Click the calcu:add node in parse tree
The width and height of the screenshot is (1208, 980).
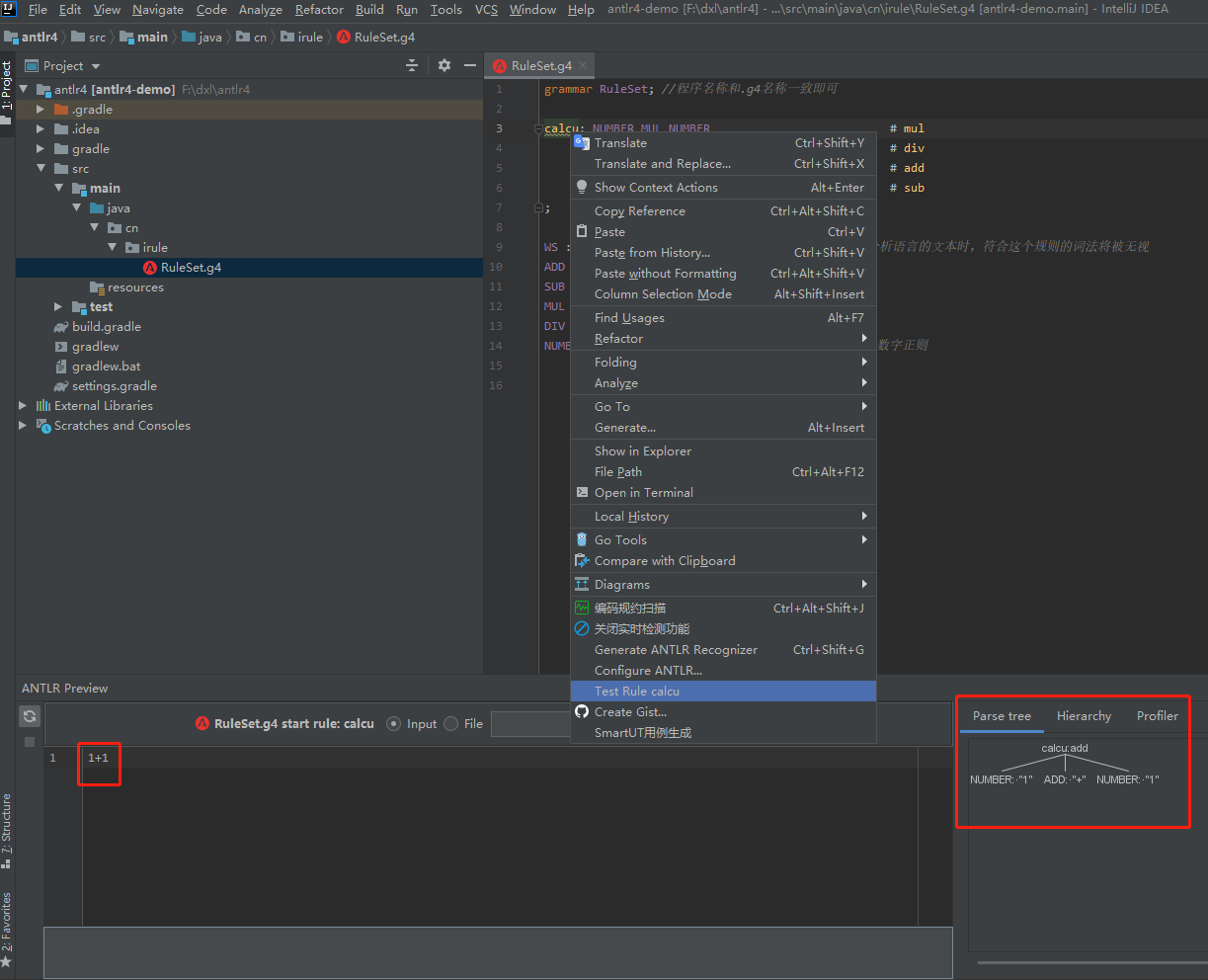tap(1065, 748)
